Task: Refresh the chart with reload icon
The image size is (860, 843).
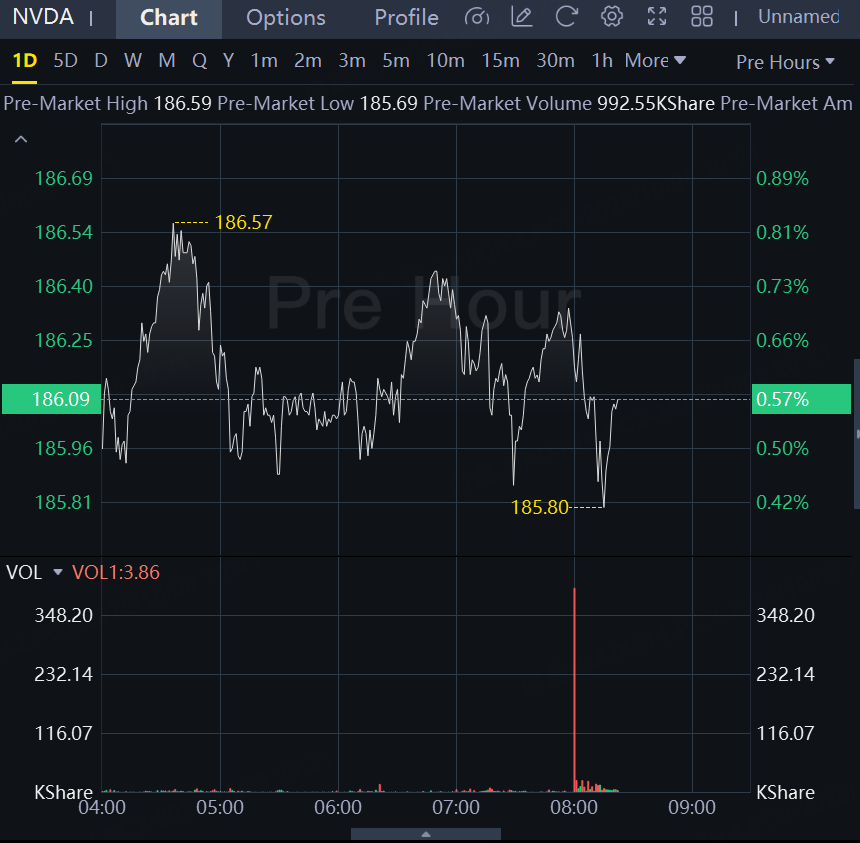Action: point(566,17)
